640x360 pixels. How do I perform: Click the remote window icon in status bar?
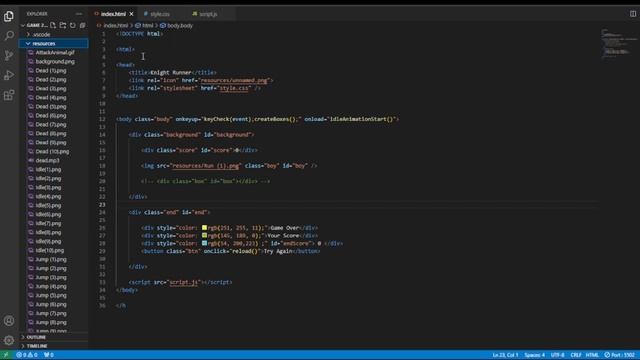(x=6, y=355)
